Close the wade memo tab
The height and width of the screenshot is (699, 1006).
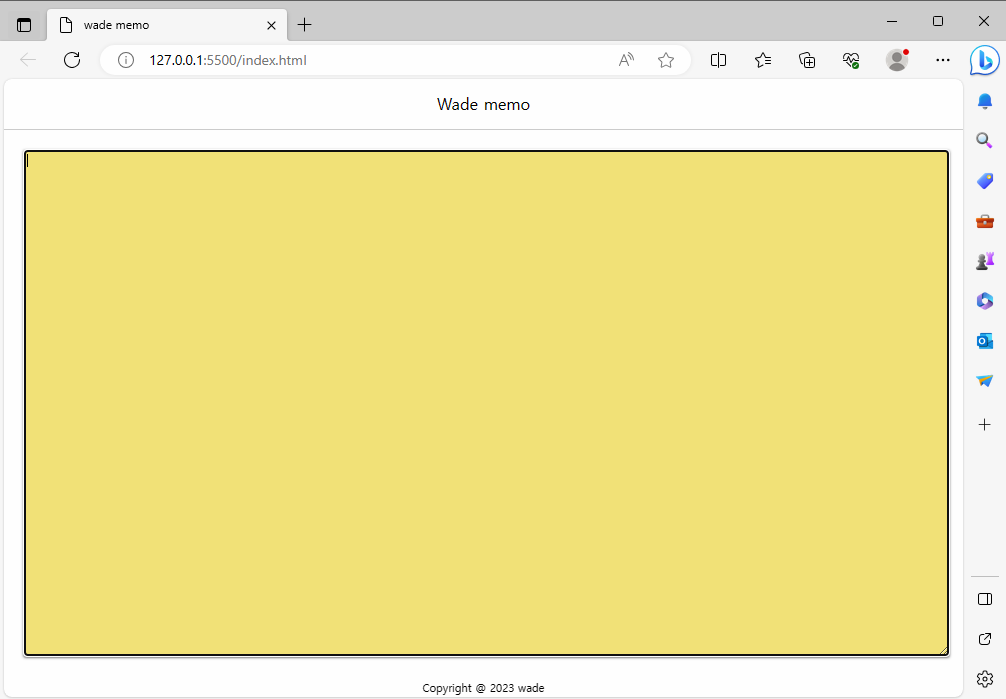[271, 25]
